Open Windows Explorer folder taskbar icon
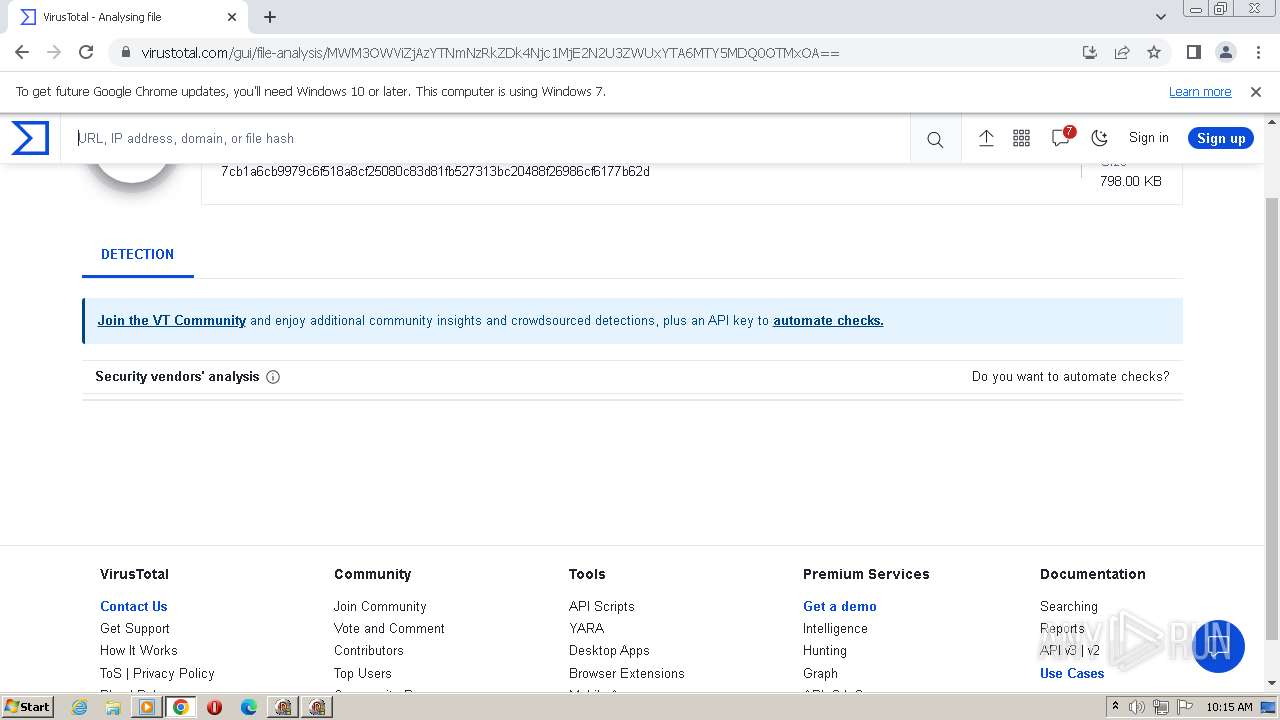Viewport: 1280px width, 720px height. pos(113,707)
